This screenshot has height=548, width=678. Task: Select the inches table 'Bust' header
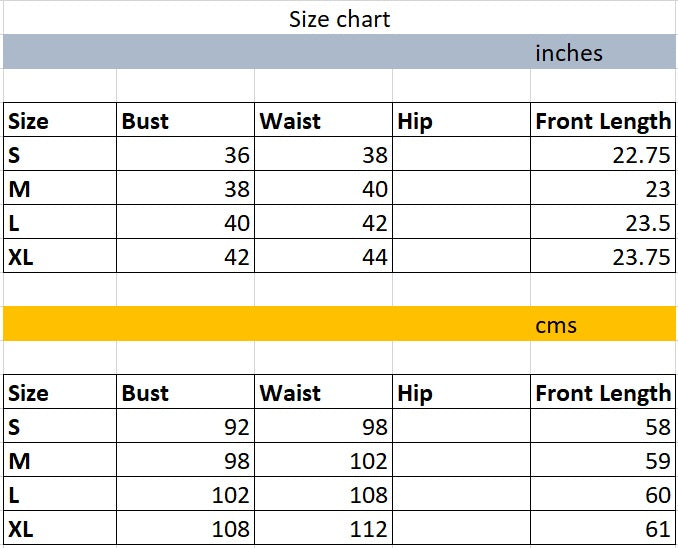(x=186, y=121)
